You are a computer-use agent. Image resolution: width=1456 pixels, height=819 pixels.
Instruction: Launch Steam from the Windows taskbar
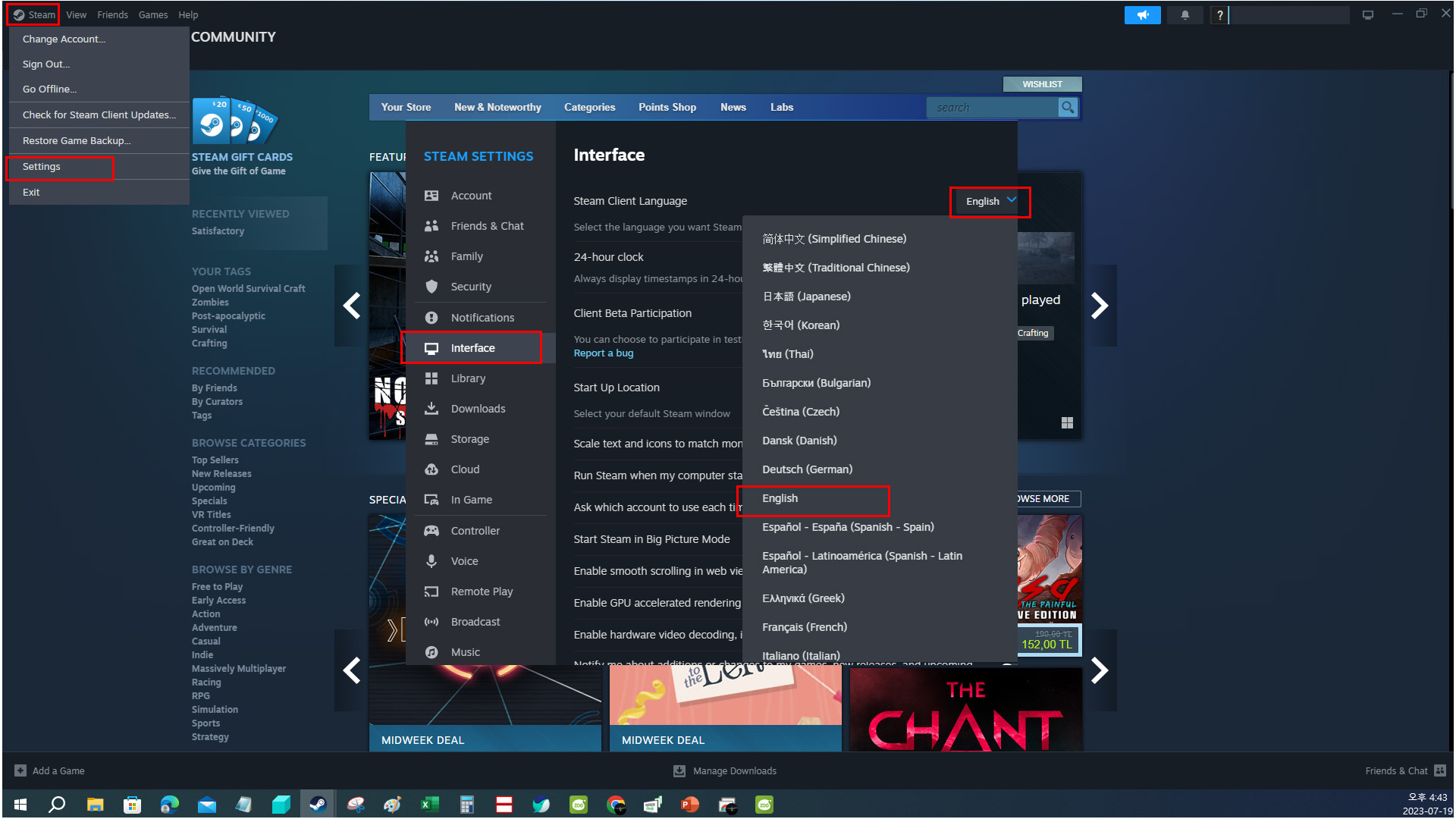coord(318,805)
